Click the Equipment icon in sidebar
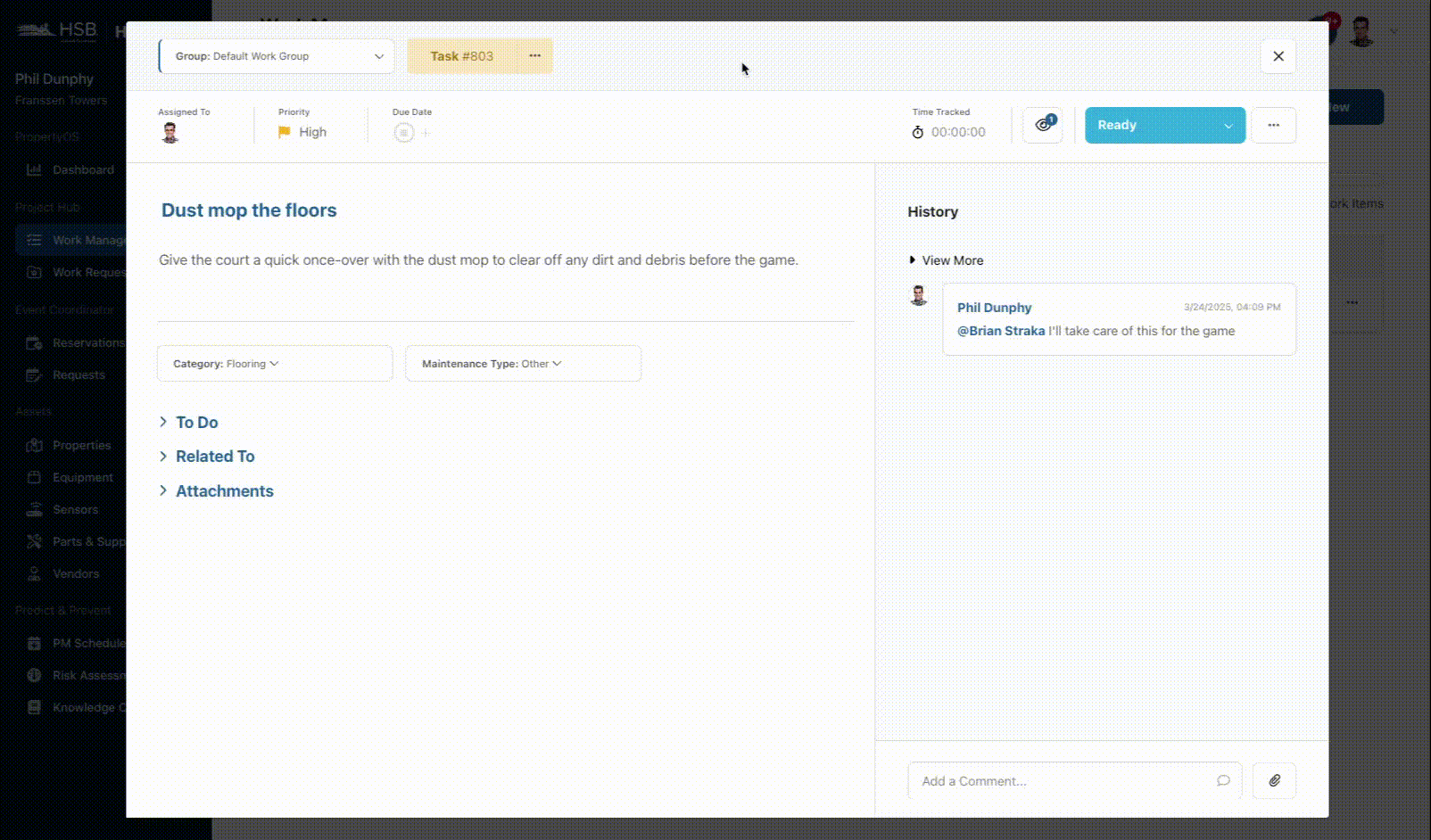Image resolution: width=1431 pixels, height=840 pixels. pyautogui.click(x=34, y=477)
